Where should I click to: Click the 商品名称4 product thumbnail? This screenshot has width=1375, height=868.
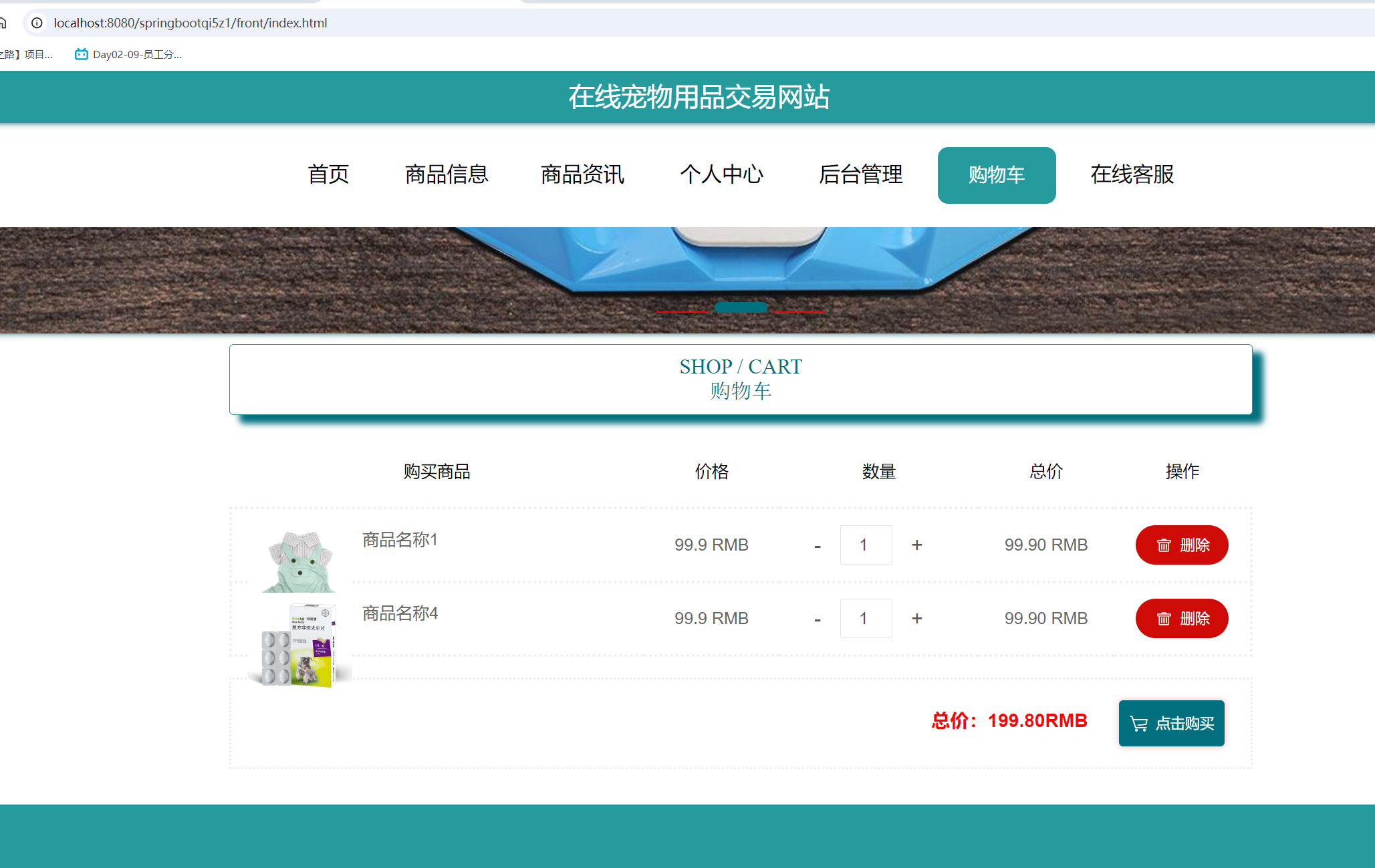(299, 645)
